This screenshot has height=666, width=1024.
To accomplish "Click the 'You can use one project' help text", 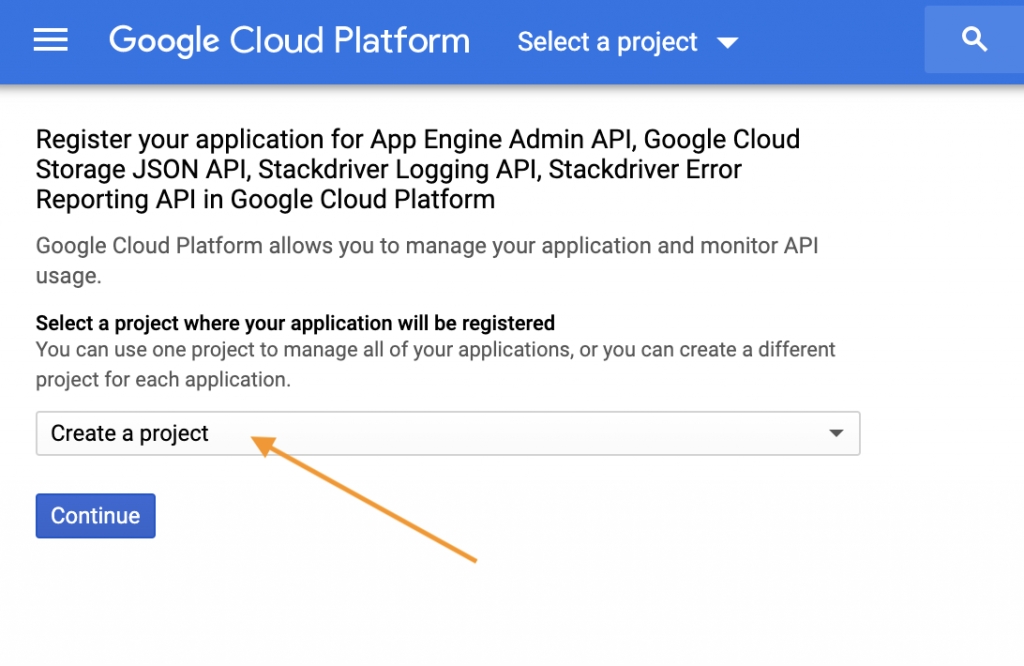I will (436, 364).
